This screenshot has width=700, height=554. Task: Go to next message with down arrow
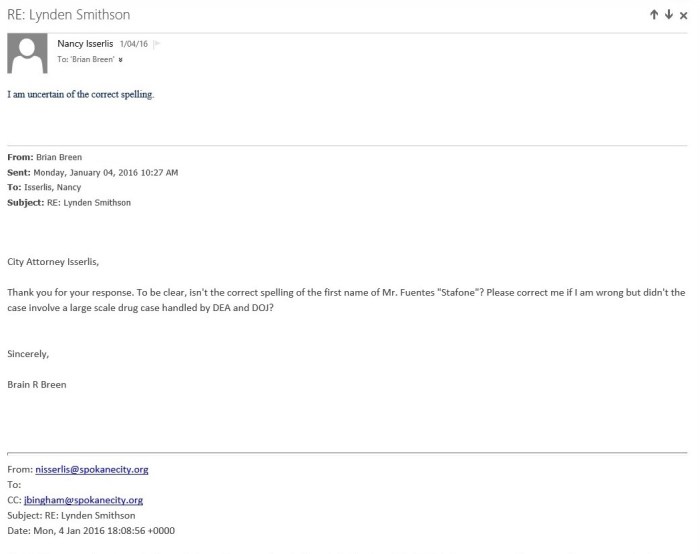coord(669,15)
